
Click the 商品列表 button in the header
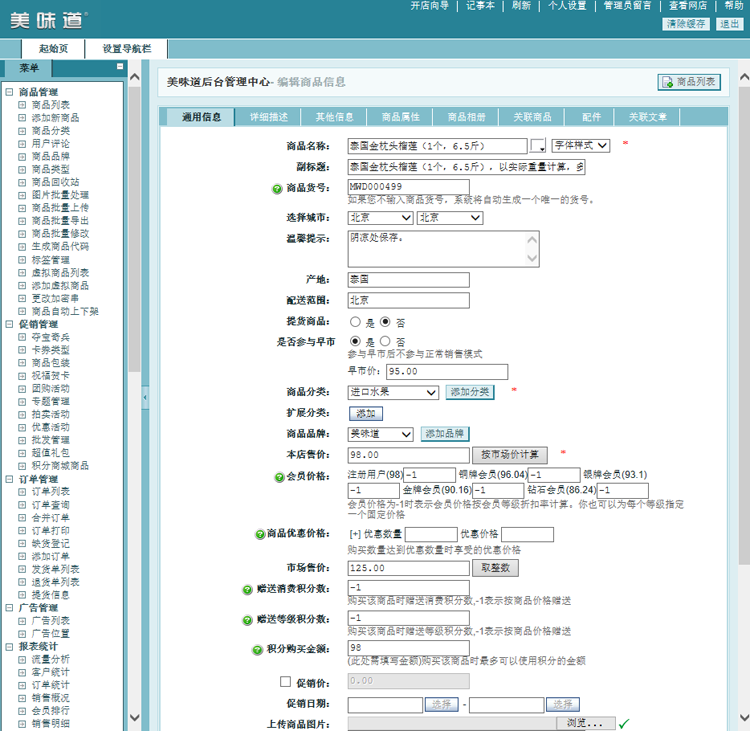click(689, 82)
